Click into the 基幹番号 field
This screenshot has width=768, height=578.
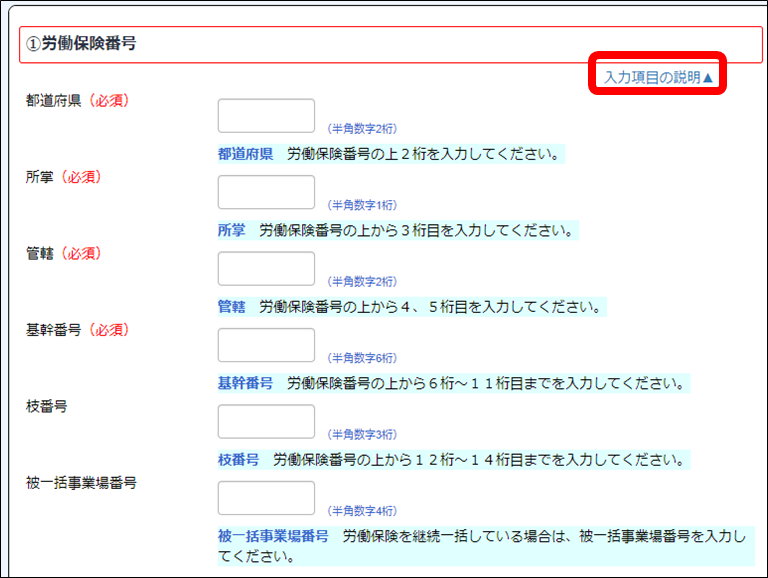(x=266, y=345)
